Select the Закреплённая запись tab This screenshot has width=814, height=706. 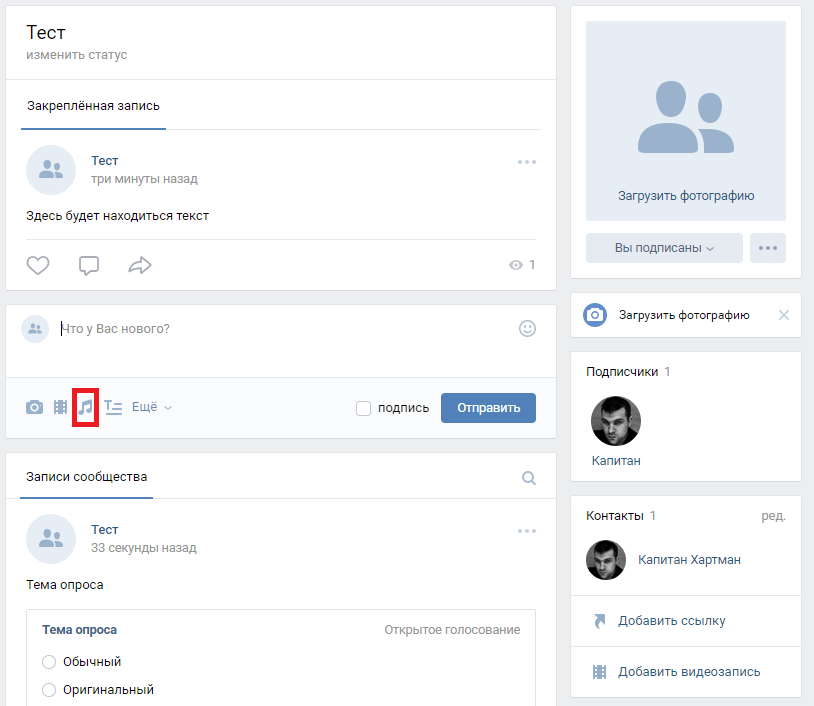[x=93, y=106]
